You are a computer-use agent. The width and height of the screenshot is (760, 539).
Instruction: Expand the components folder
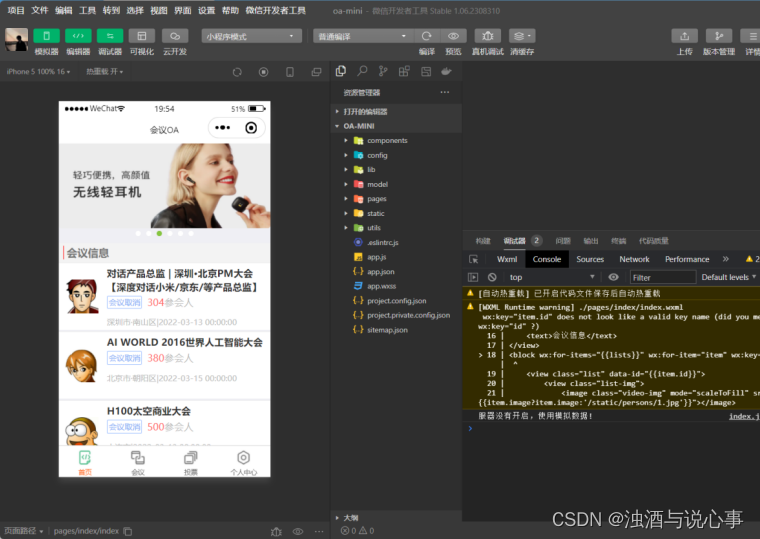pyautogui.click(x=396, y=141)
